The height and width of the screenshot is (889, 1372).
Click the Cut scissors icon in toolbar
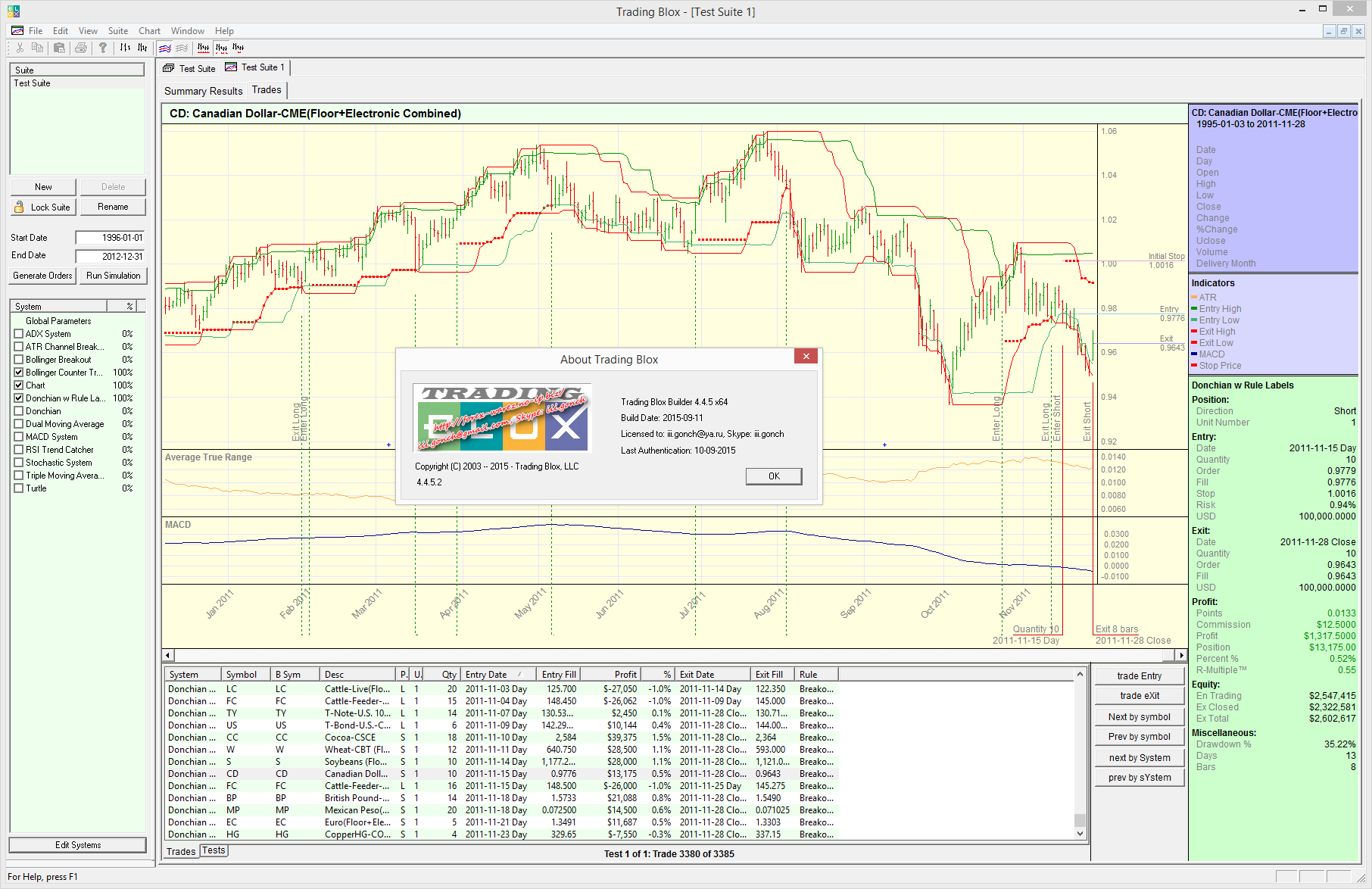20,48
